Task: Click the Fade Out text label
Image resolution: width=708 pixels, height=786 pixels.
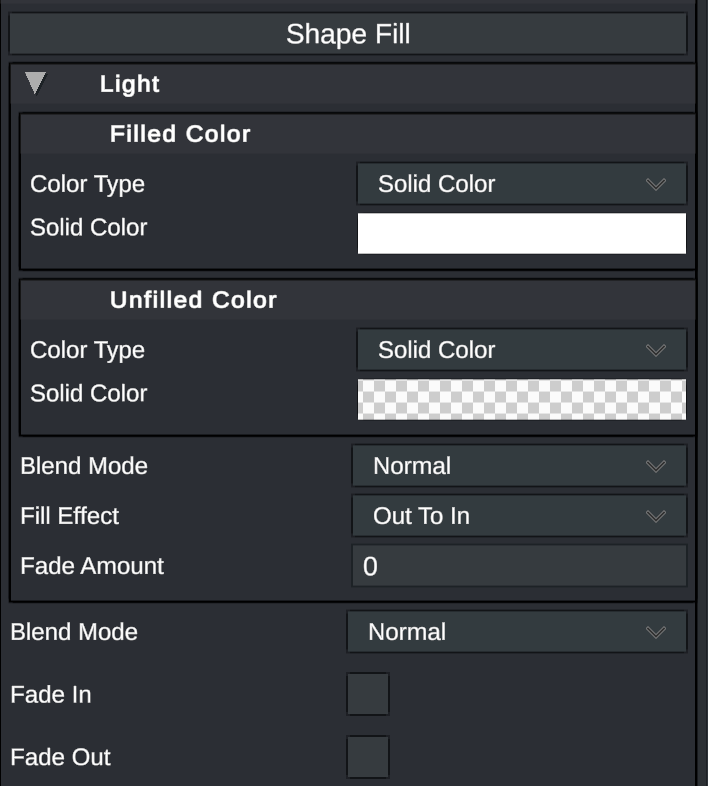Action: click(x=61, y=757)
